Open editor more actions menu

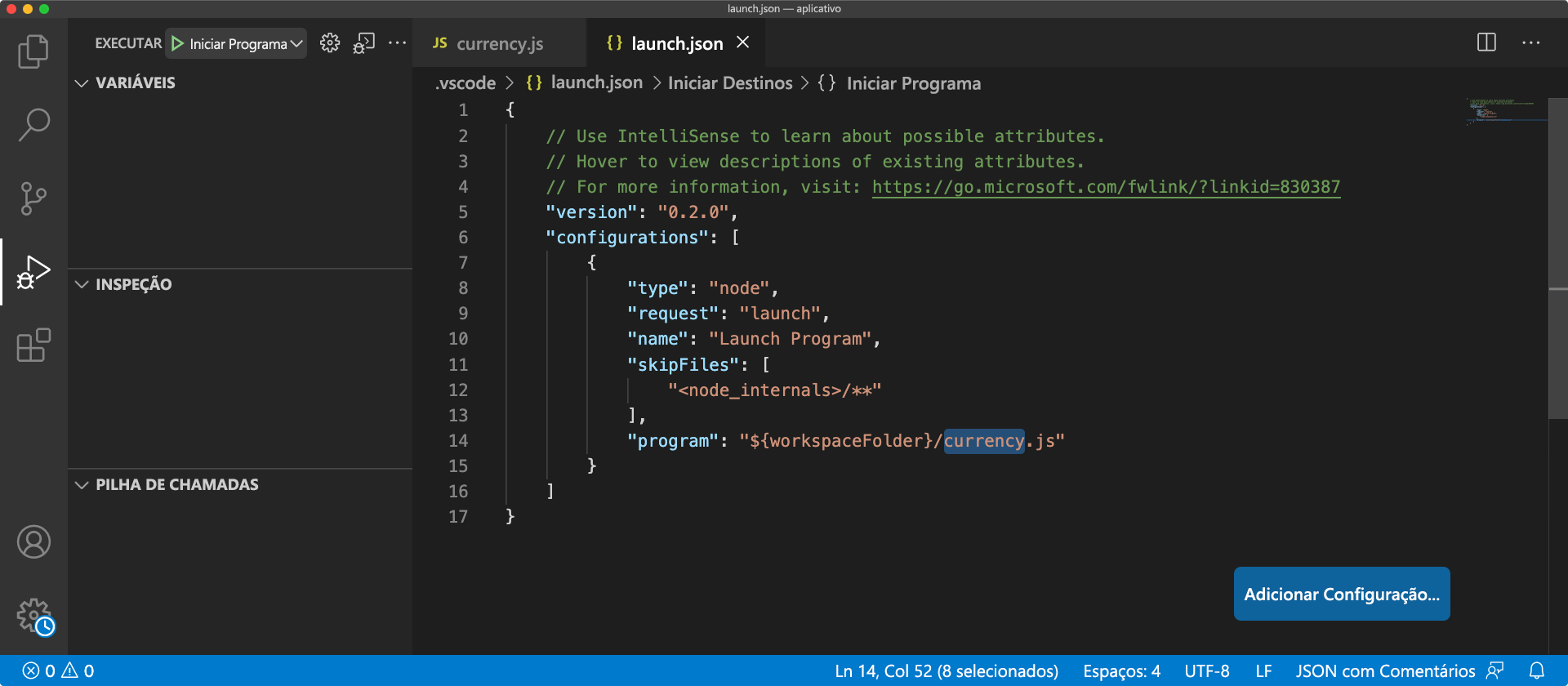pyautogui.click(x=1530, y=42)
